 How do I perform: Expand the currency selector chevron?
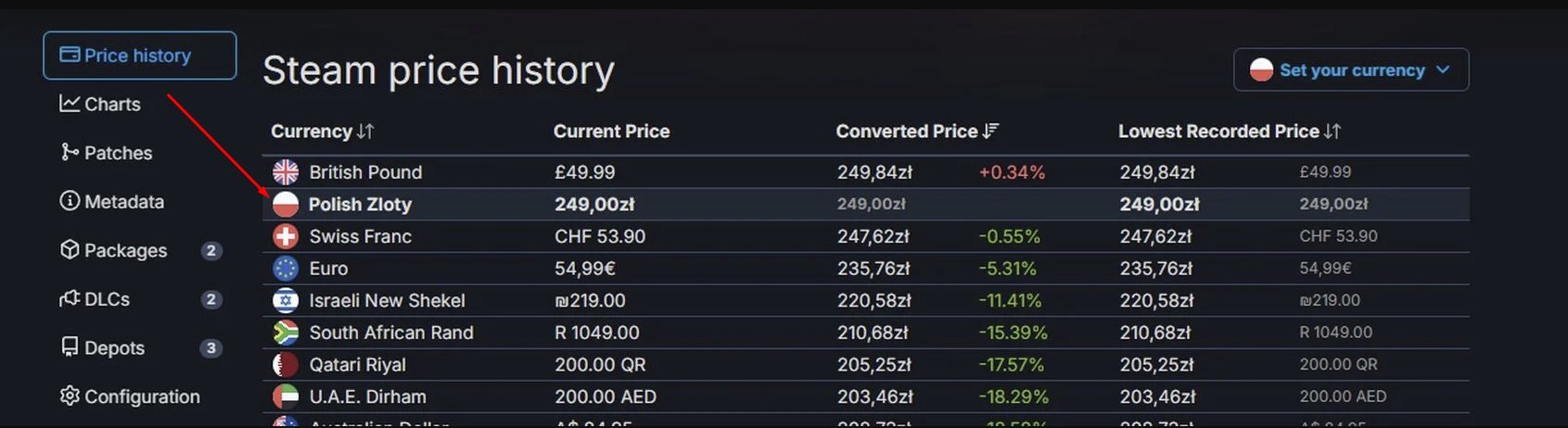(1443, 69)
